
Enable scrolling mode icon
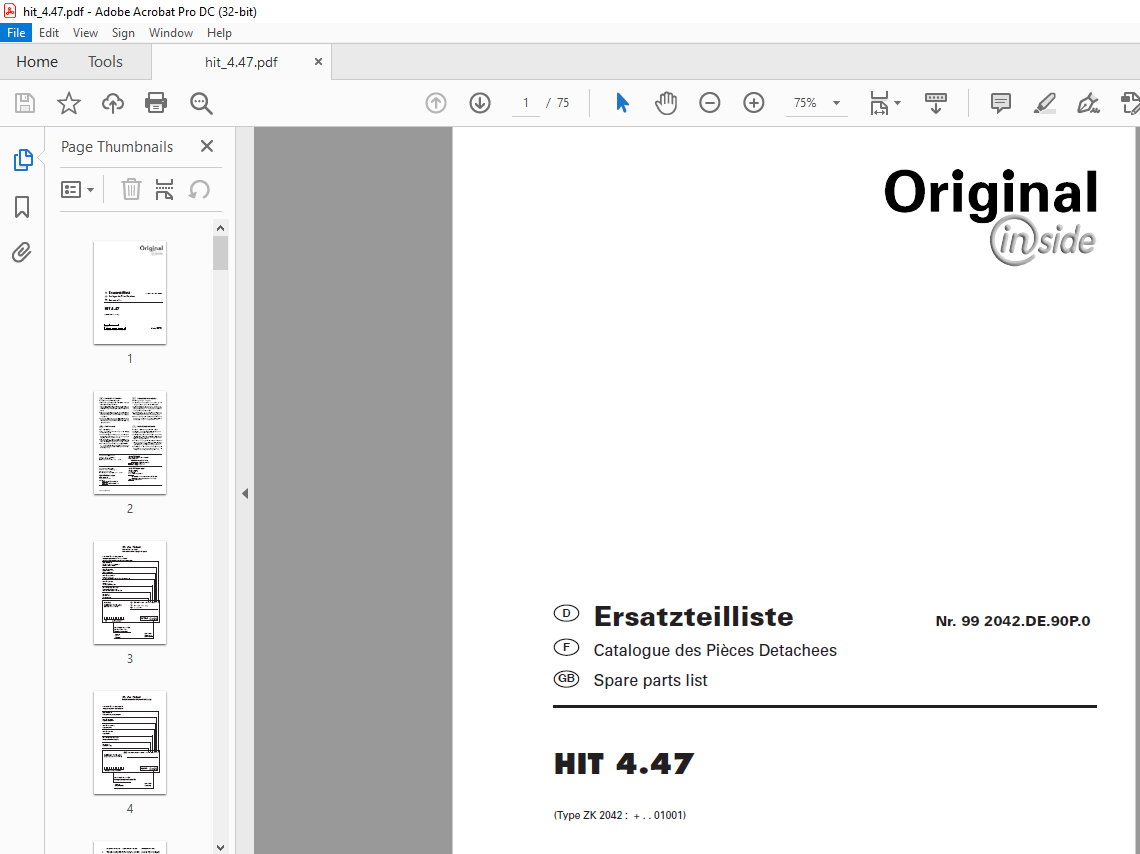[x=936, y=103]
